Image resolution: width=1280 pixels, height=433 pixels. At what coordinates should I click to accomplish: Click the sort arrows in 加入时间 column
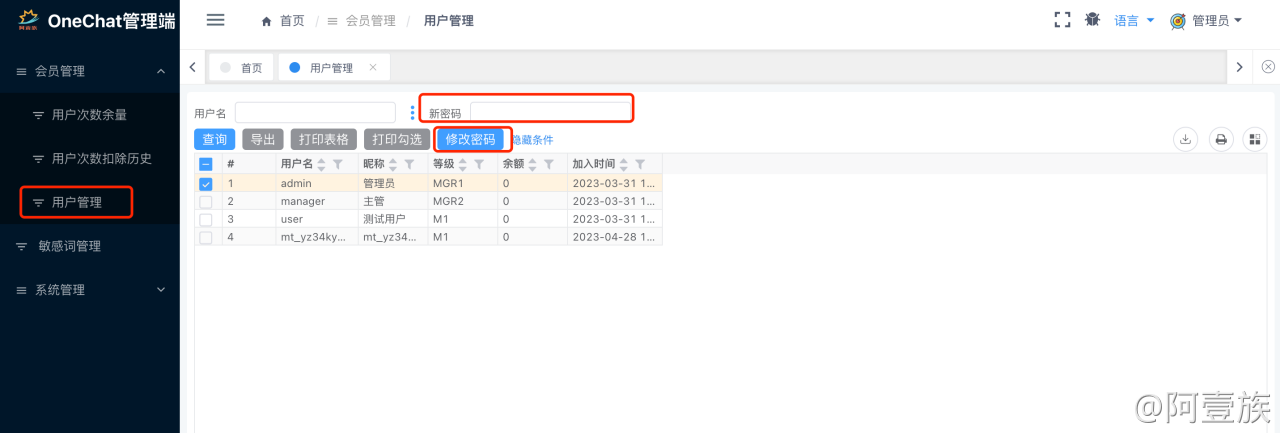(625, 164)
